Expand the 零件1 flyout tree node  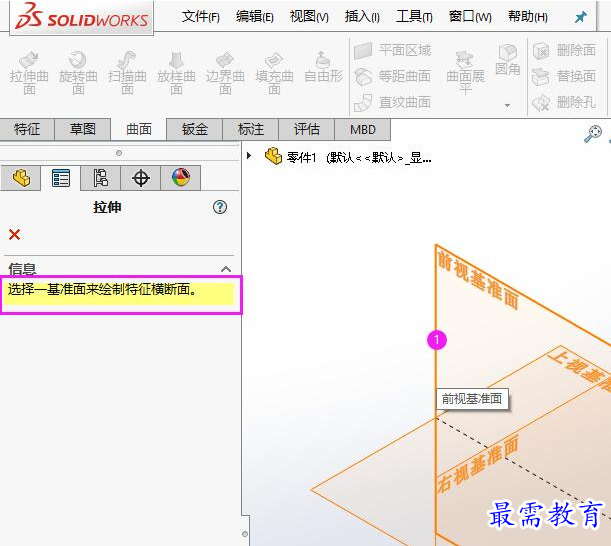point(249,156)
